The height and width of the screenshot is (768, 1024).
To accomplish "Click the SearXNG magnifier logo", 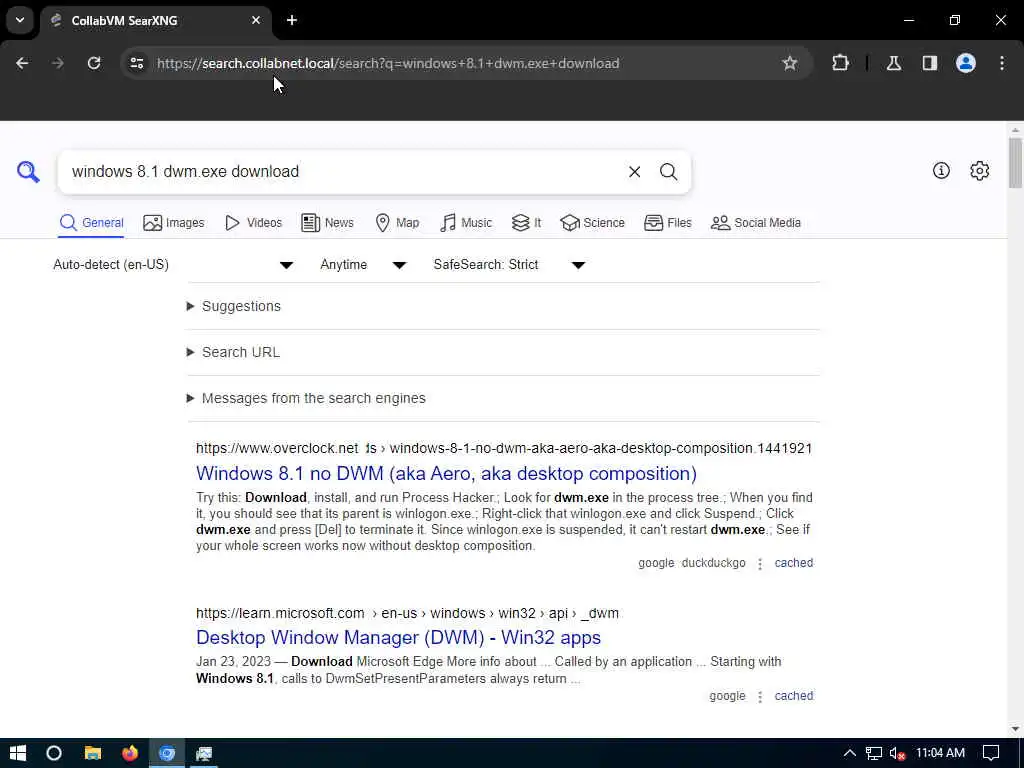I will coord(28,172).
